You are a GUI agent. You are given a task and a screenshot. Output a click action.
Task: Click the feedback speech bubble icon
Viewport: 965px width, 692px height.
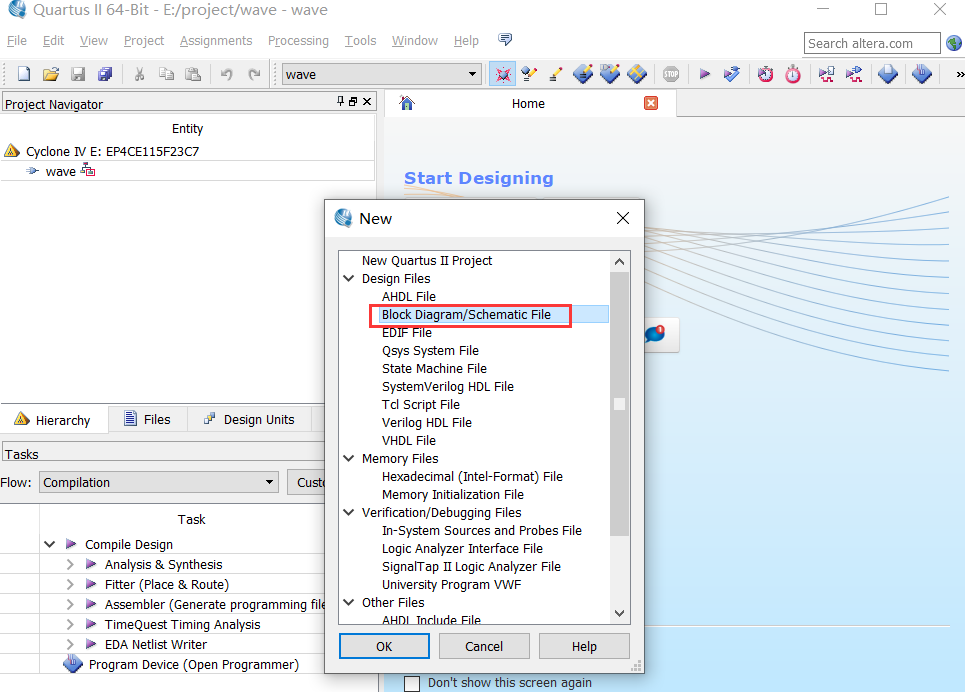pos(505,40)
